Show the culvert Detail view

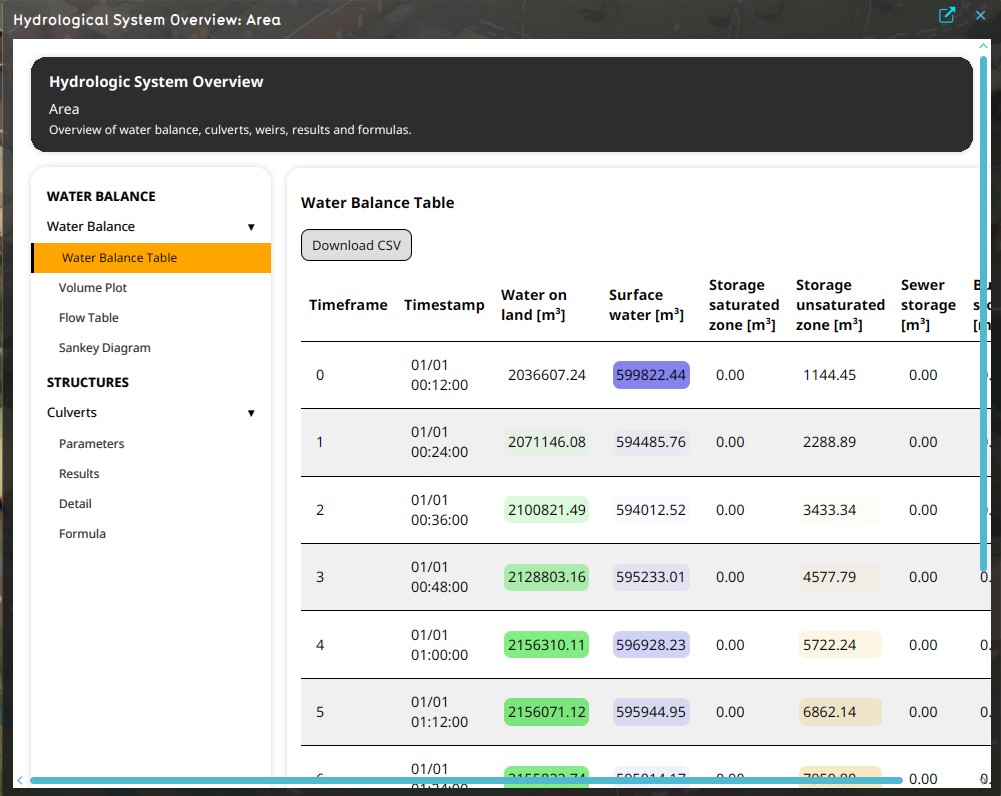(74, 503)
